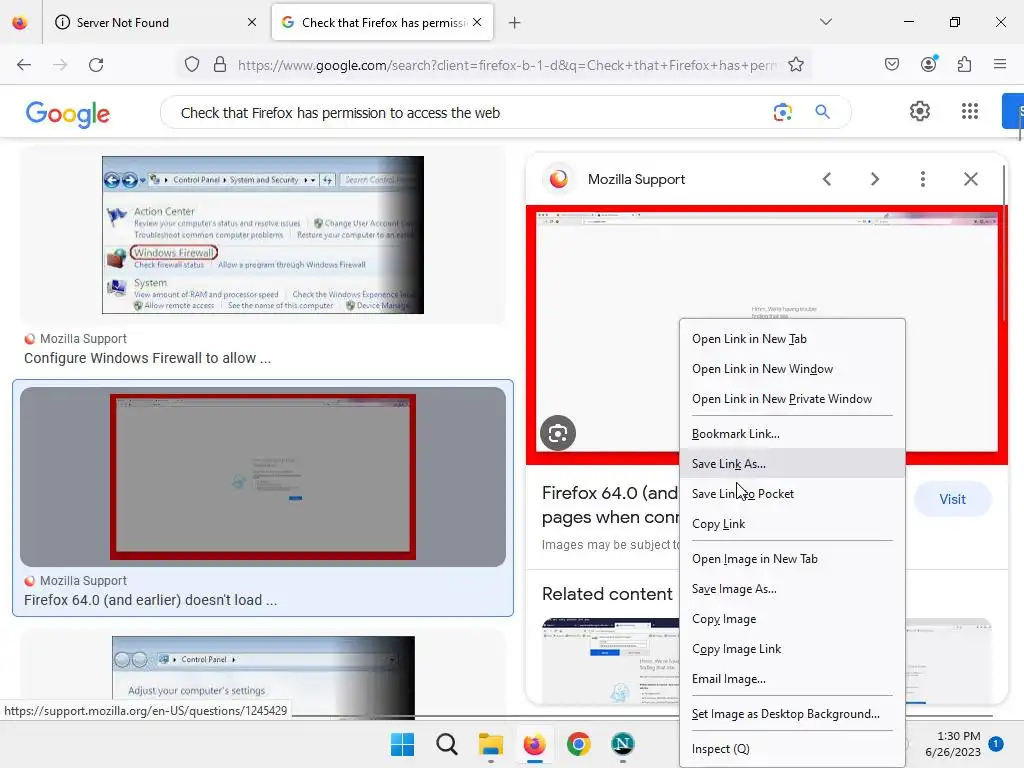The image size is (1024, 768).
Task: Choose Copy Link from the context menu
Action: (792, 524)
